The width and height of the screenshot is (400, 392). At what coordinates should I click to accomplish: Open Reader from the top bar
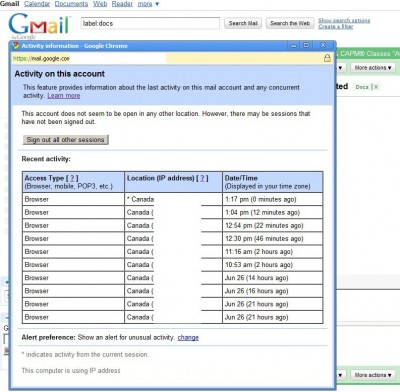(x=122, y=4)
